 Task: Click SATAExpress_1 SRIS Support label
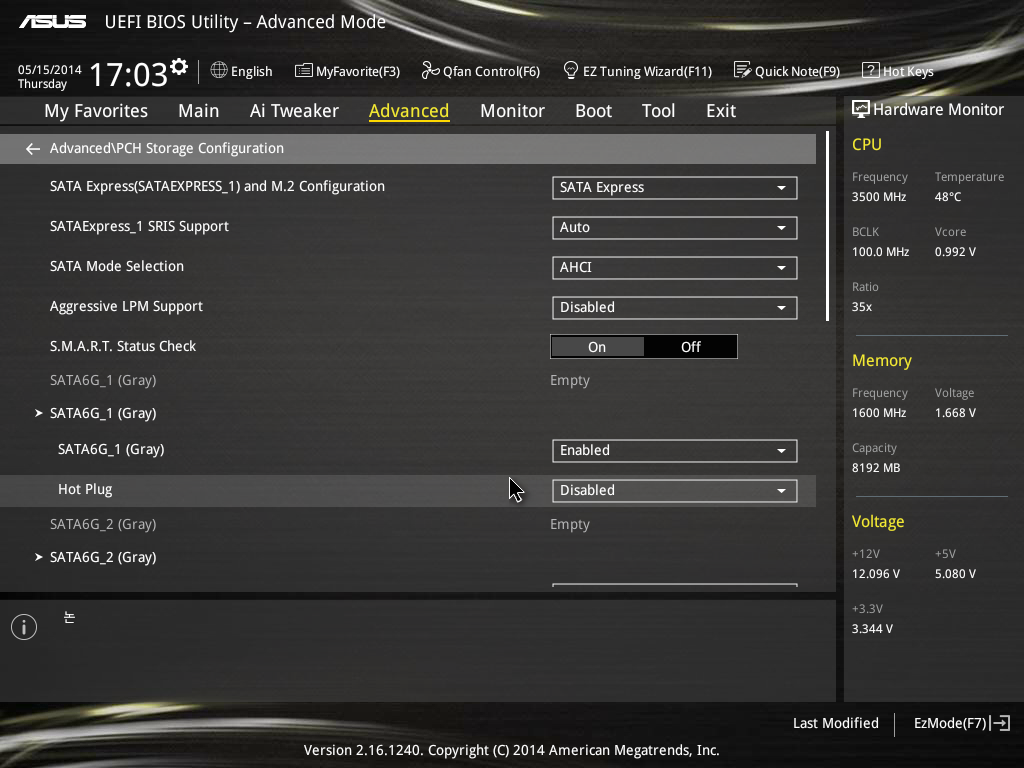point(139,227)
